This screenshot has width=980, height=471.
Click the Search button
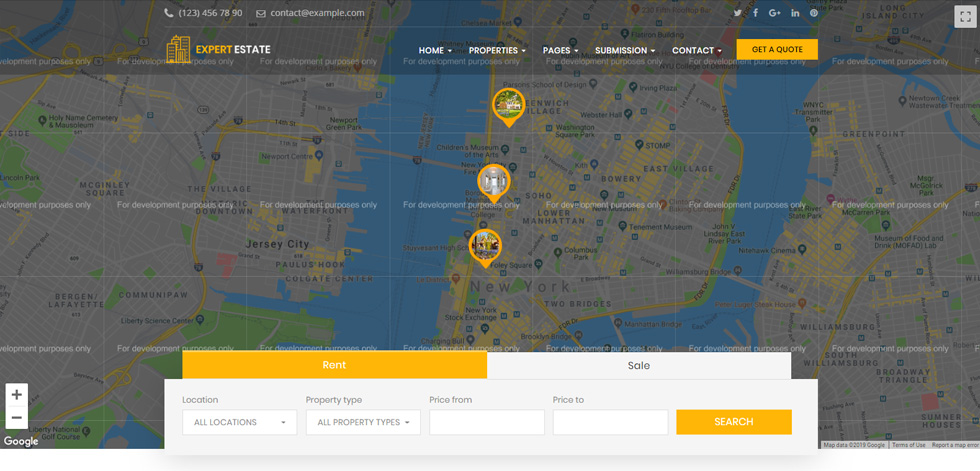click(x=734, y=422)
